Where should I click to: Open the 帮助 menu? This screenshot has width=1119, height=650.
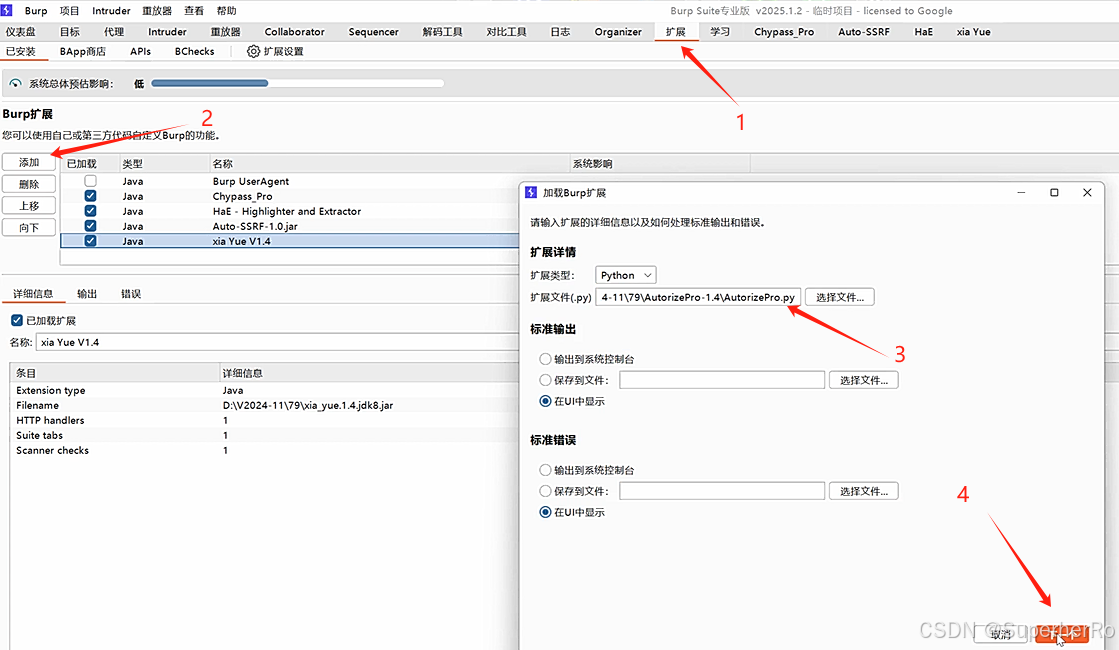tap(226, 11)
